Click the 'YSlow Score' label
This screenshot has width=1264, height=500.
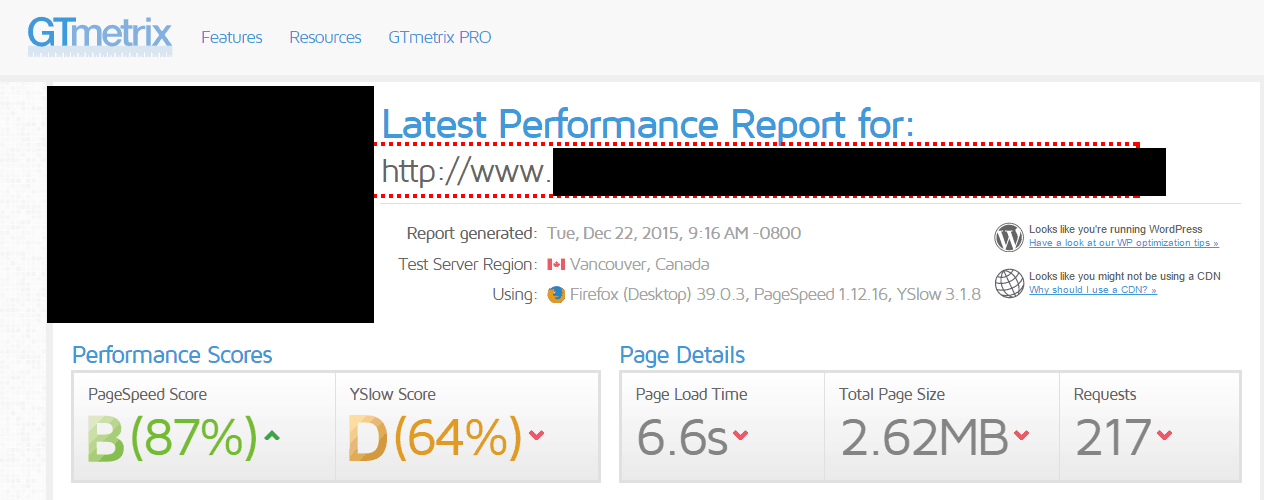tap(393, 394)
